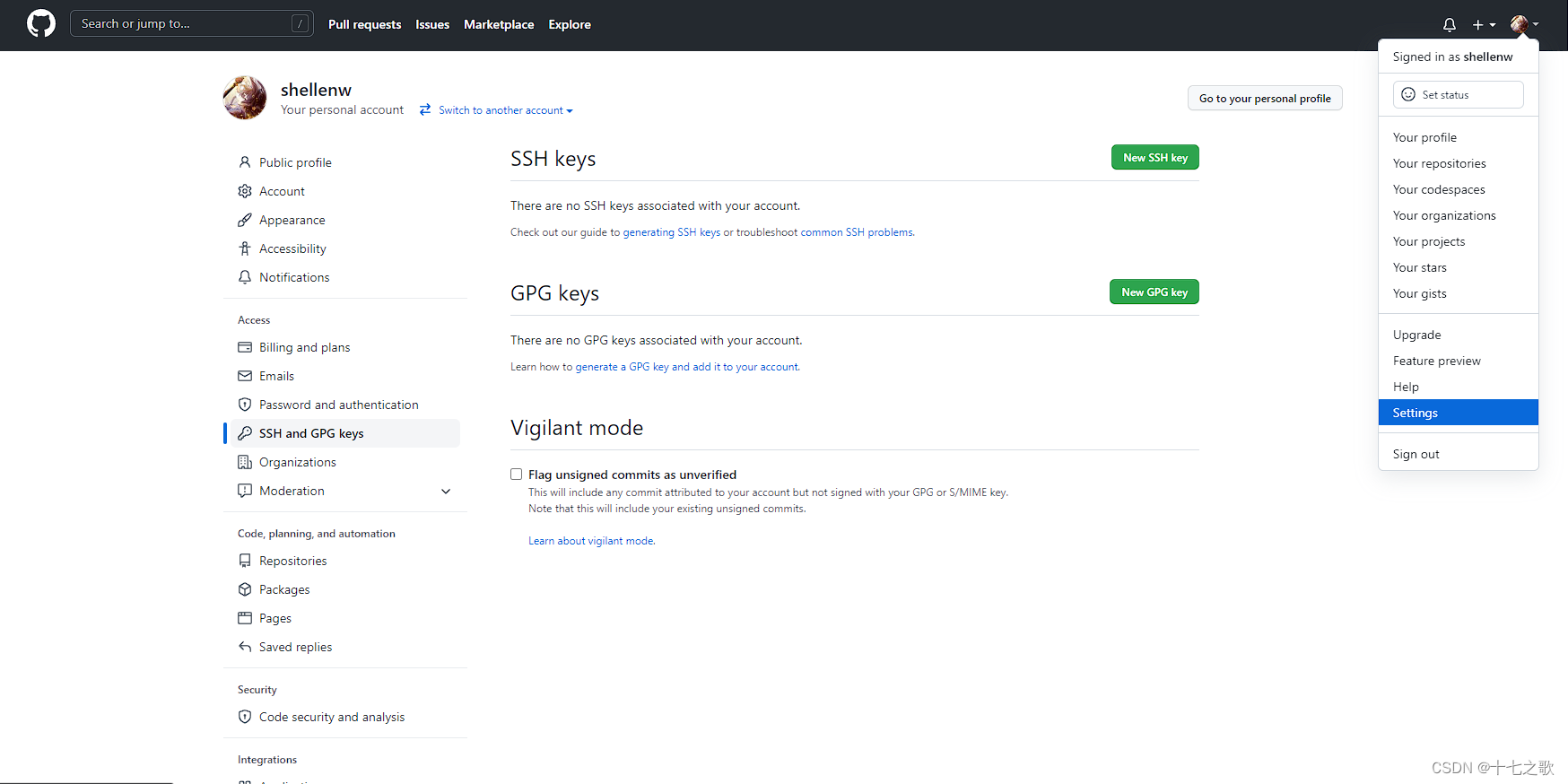
Task: Click Set status button in user menu
Action: coord(1459,94)
